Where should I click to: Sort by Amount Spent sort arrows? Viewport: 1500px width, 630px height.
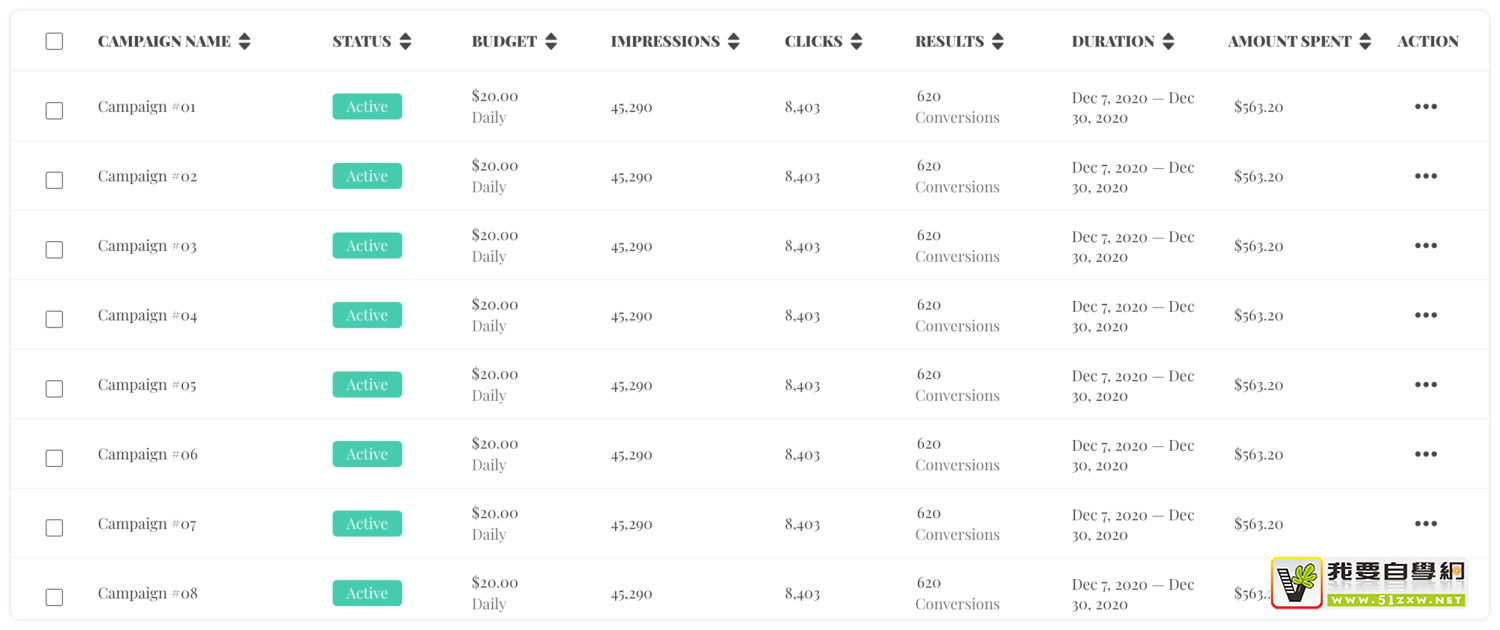[1365, 42]
